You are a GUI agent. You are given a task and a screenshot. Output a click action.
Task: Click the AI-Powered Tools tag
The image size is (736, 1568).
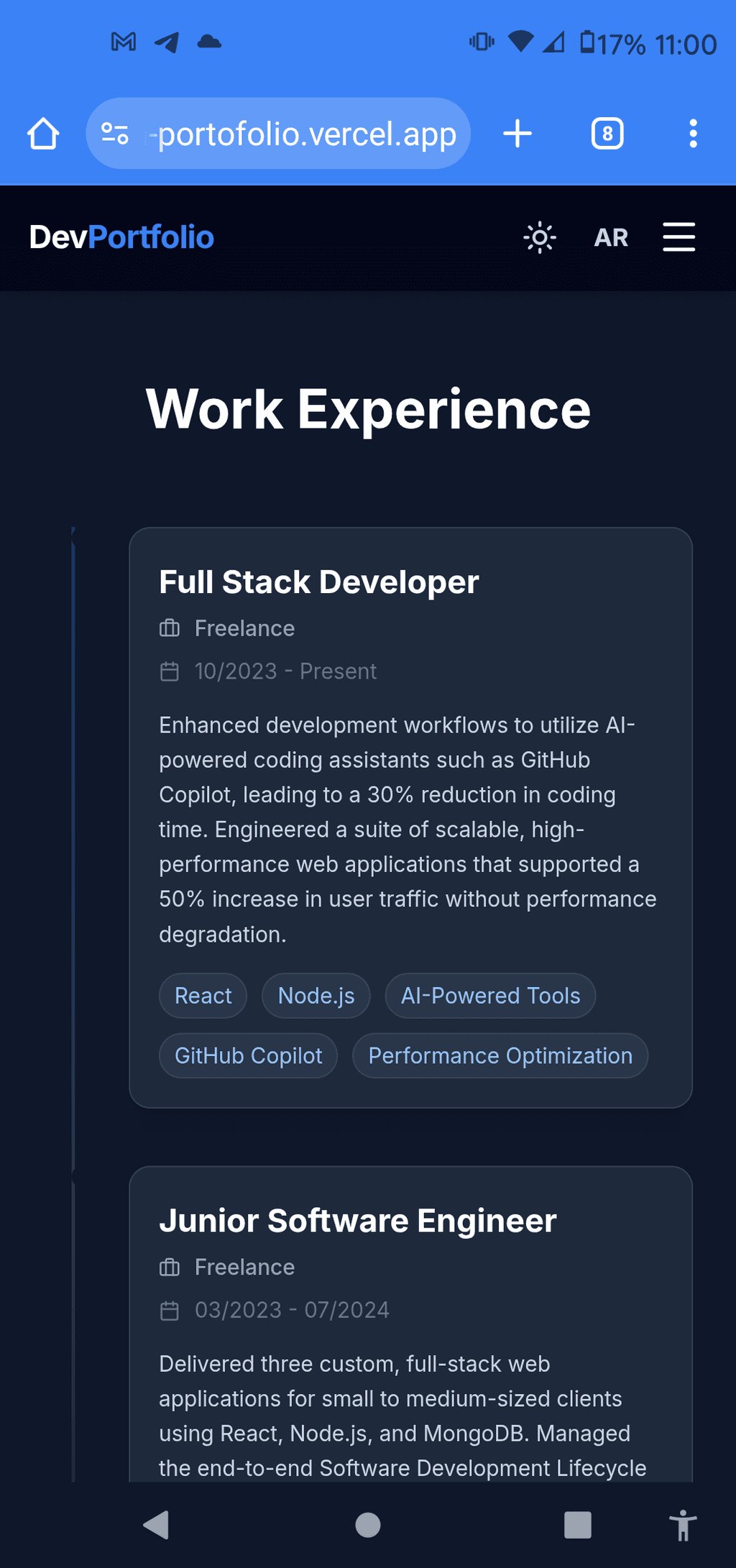490,996
